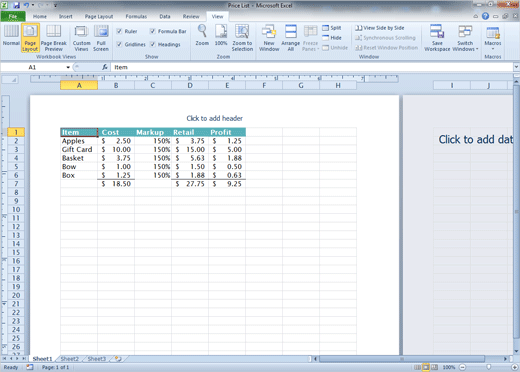Screen dimensions: 520x372
Task: Click Zoom to Selection
Action: pos(242,38)
